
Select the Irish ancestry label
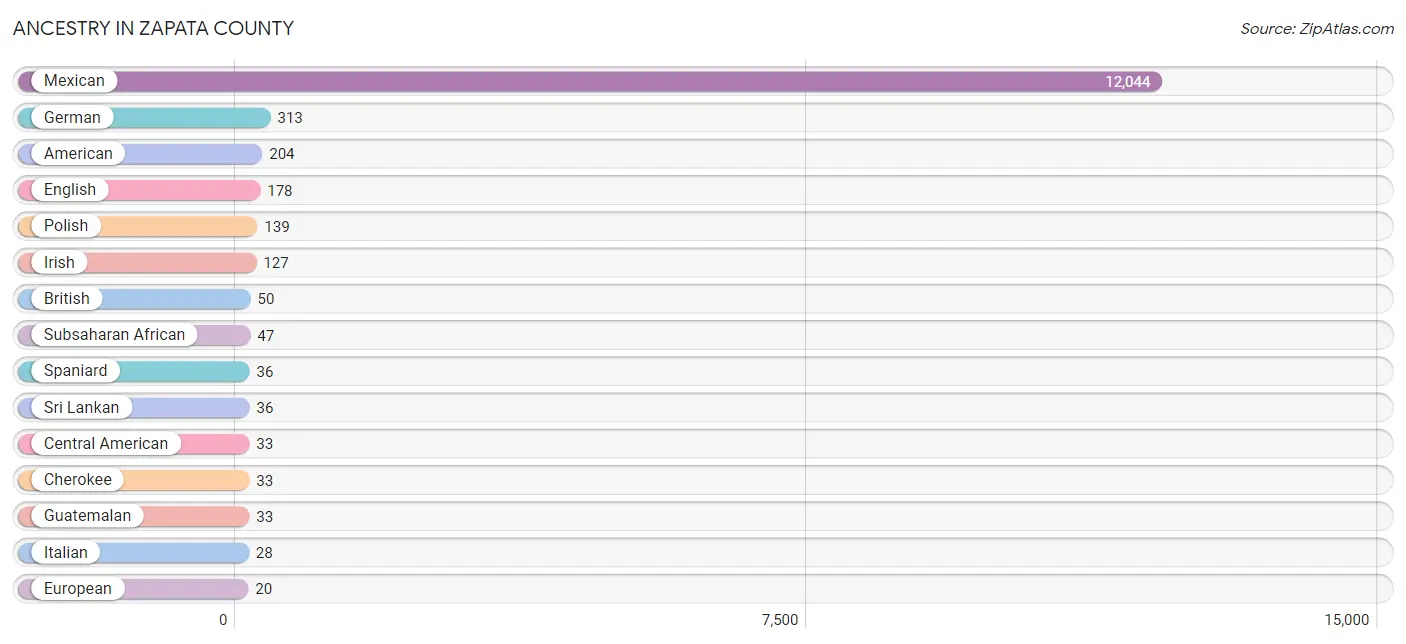click(x=59, y=262)
